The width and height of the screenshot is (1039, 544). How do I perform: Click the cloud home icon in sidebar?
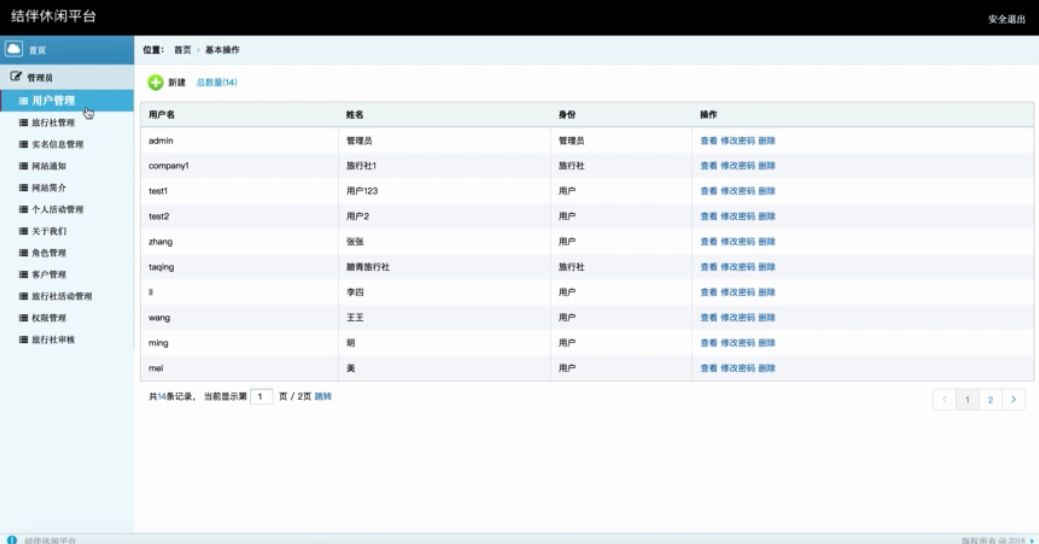tap(13, 49)
